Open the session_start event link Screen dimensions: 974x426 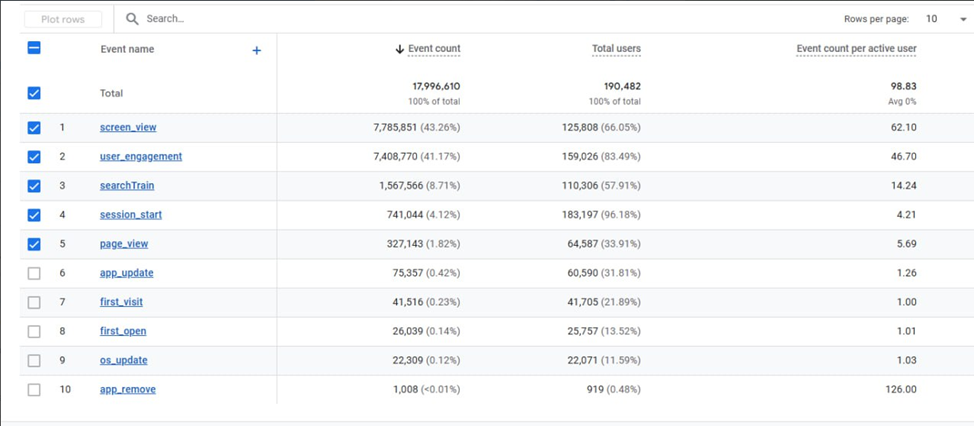[130, 215]
